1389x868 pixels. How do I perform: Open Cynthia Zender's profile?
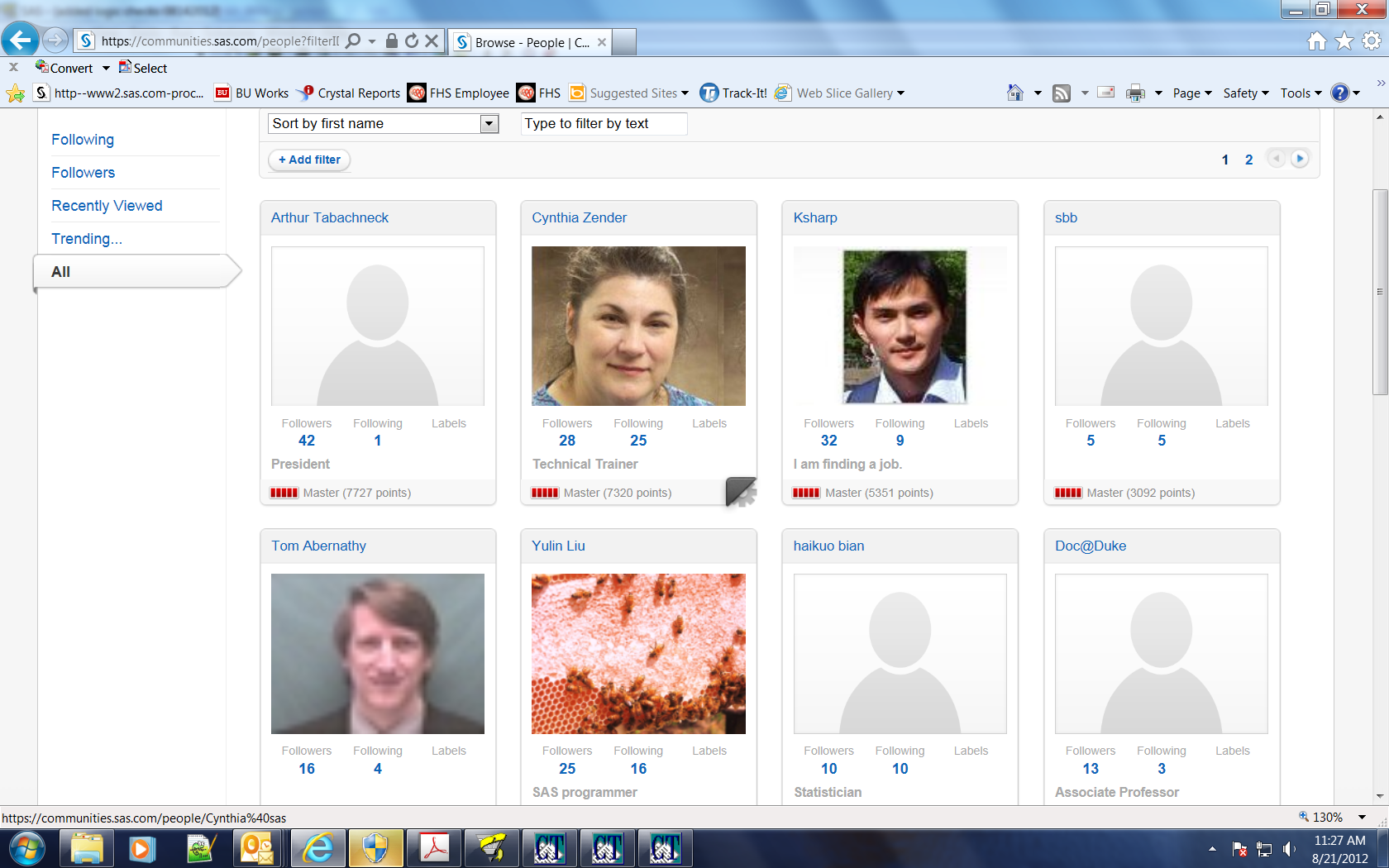click(579, 217)
